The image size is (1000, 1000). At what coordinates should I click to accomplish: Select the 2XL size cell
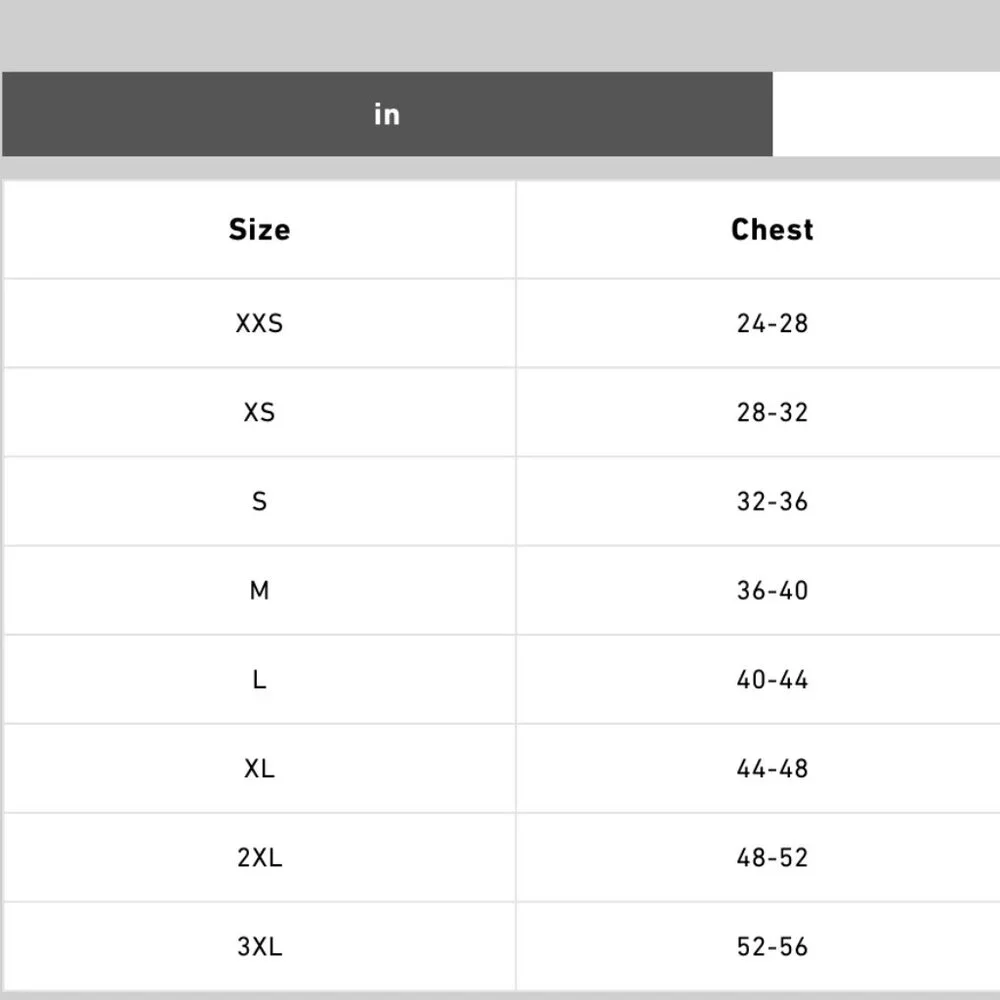[x=259, y=858]
